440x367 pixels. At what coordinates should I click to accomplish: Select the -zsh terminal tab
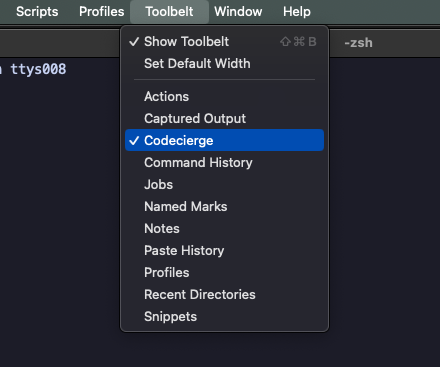coord(358,43)
